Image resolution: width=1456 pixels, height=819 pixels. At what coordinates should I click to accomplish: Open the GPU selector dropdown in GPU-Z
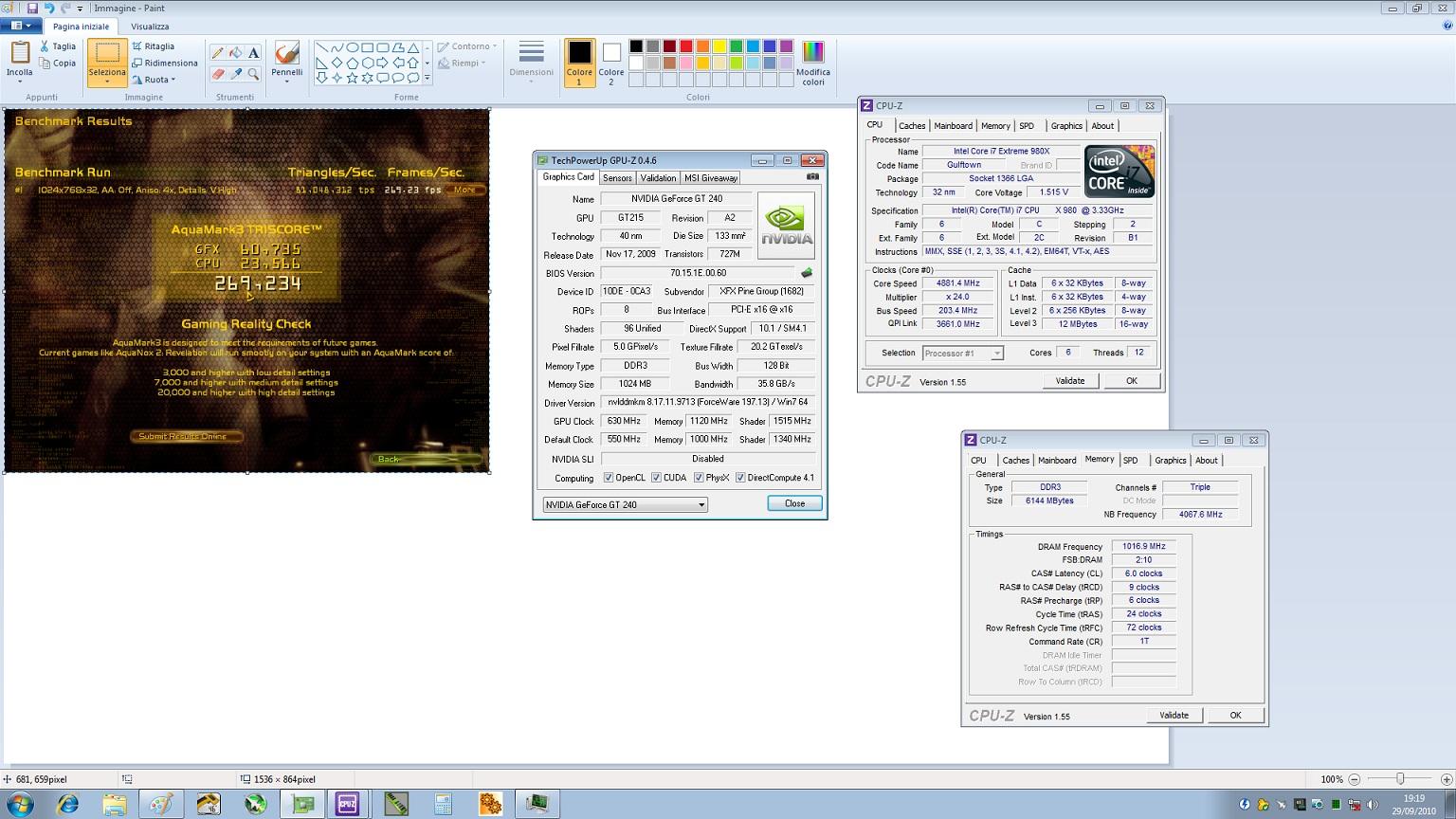pos(626,504)
